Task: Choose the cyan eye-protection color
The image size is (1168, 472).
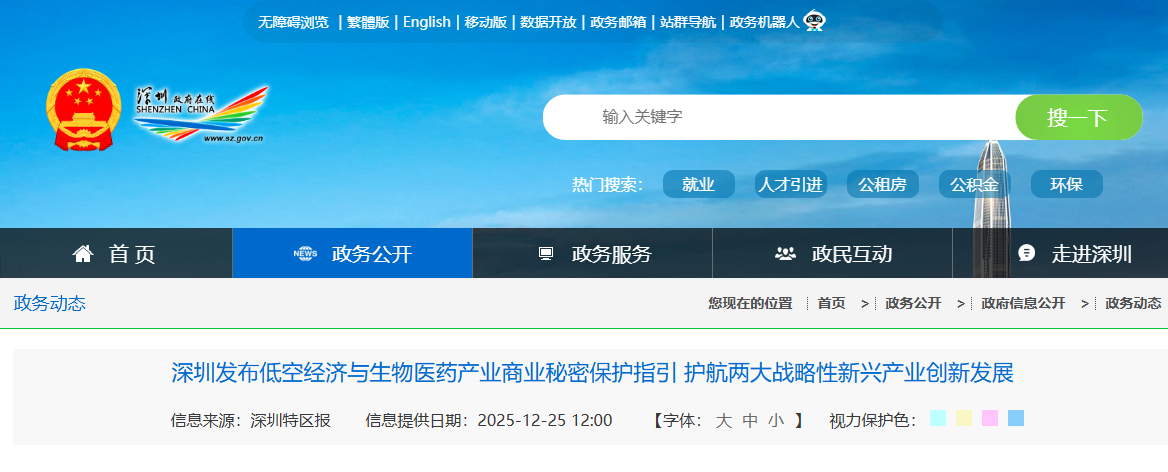Action: [x=938, y=418]
